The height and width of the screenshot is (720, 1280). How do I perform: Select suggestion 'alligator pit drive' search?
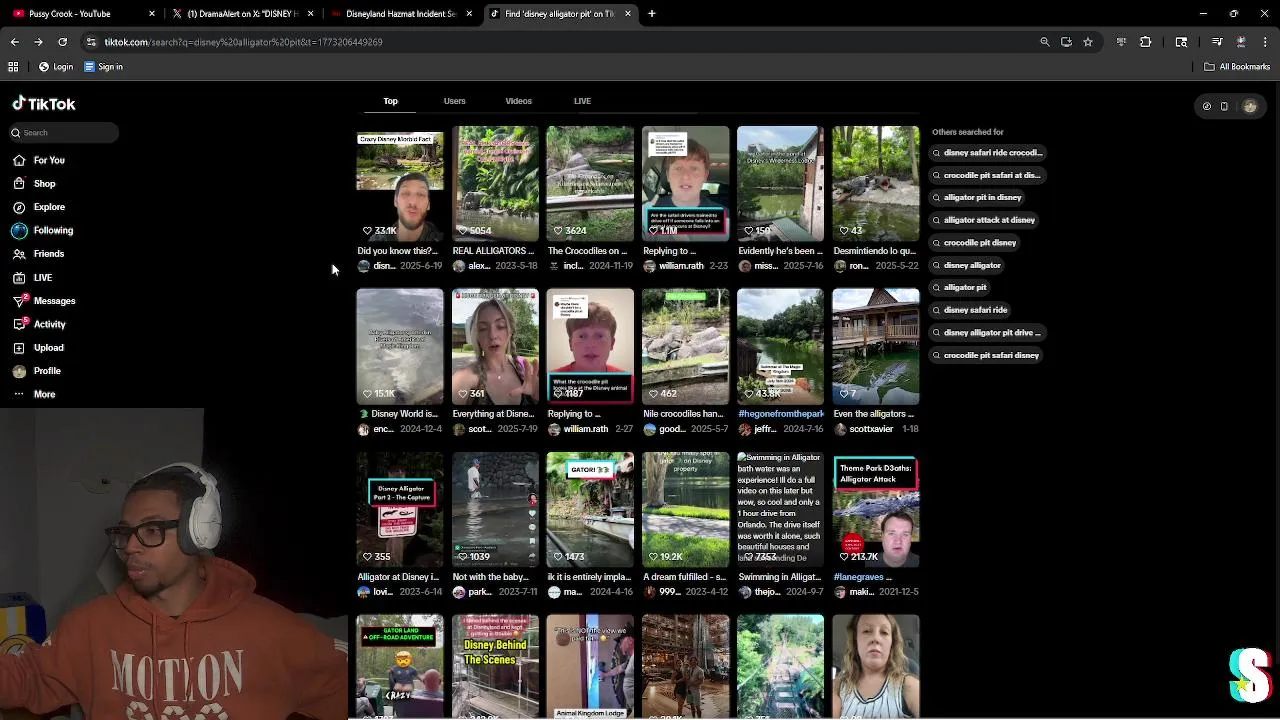987,333
